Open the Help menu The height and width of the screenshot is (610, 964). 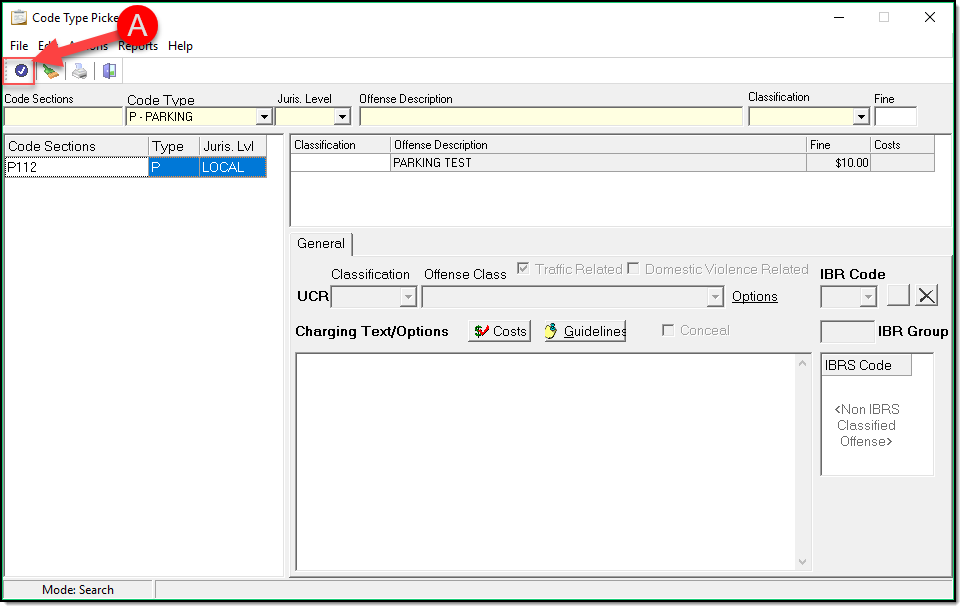180,46
